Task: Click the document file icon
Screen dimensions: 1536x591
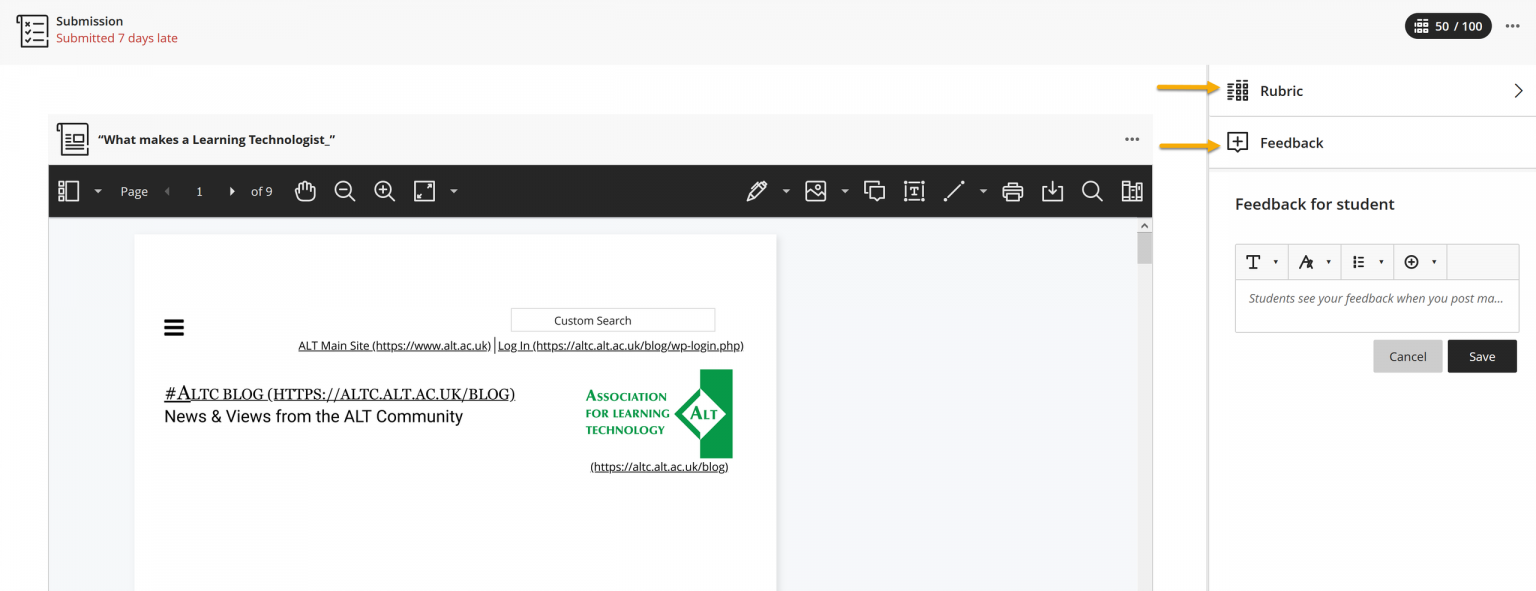Action: (x=73, y=139)
